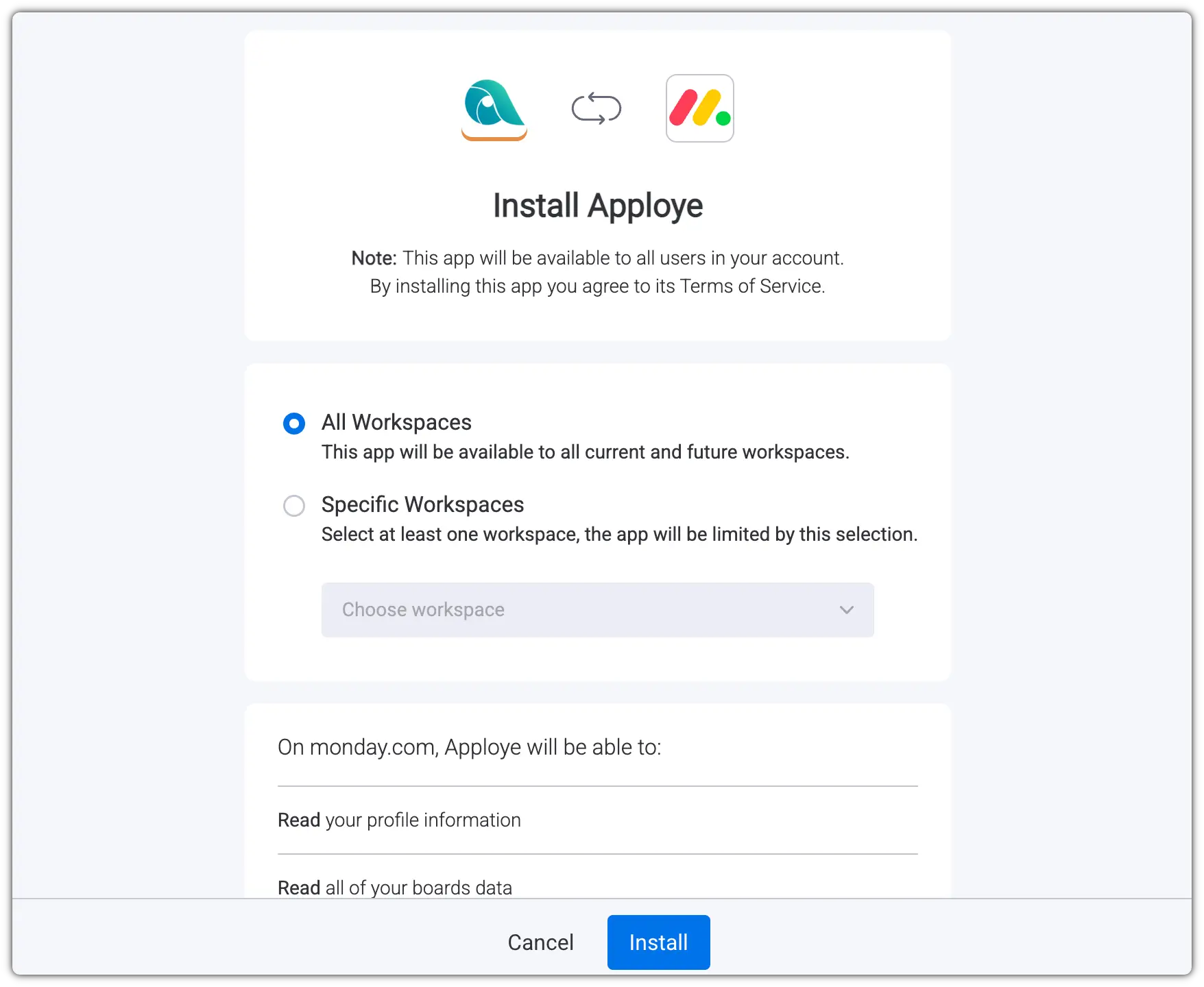Image resolution: width=1204 pixels, height=987 pixels.
Task: Click the "available to all users in your account" note
Action: [623, 258]
